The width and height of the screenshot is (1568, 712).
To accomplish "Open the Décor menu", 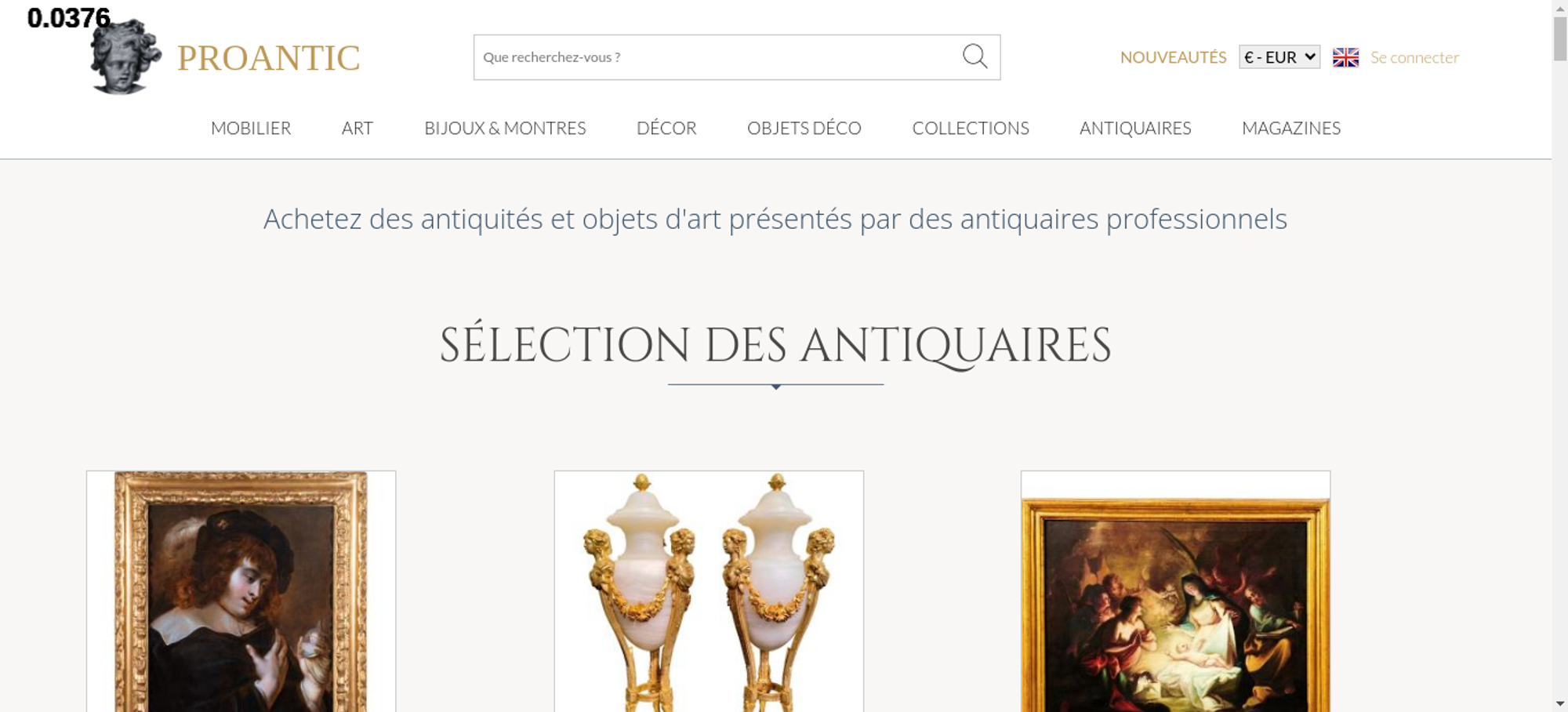I will (666, 128).
